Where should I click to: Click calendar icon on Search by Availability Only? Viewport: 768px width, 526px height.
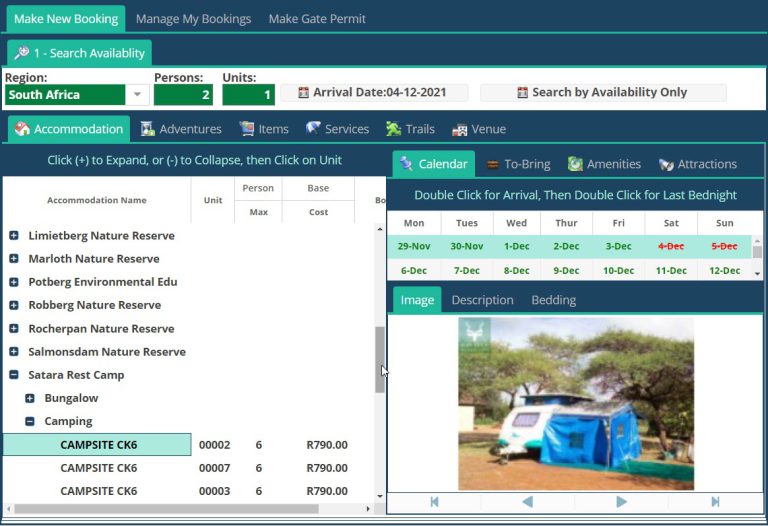click(523, 92)
